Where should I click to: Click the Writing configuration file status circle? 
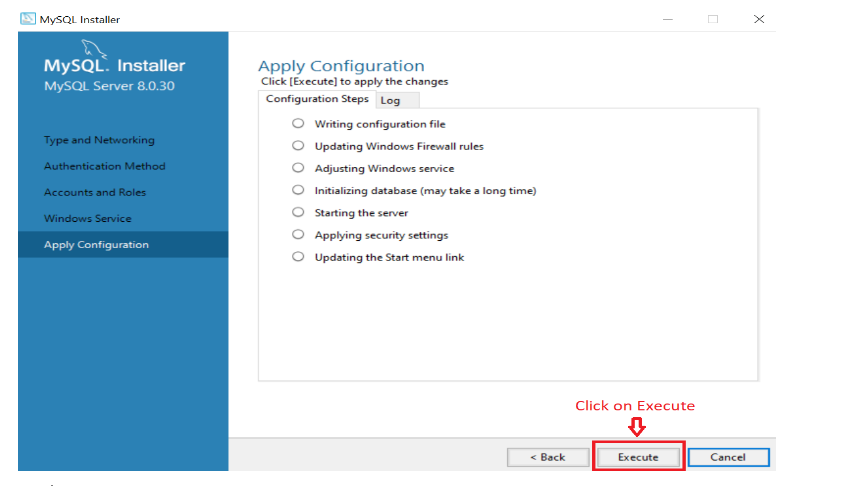(298, 123)
